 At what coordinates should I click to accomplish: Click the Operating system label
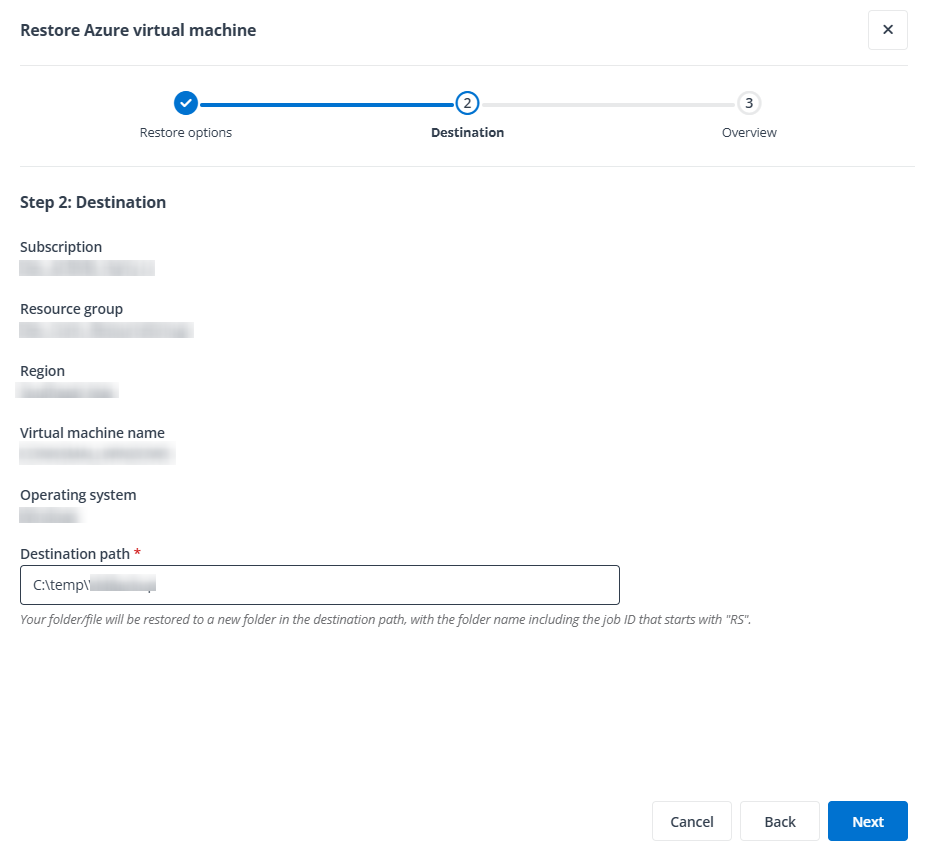(78, 495)
